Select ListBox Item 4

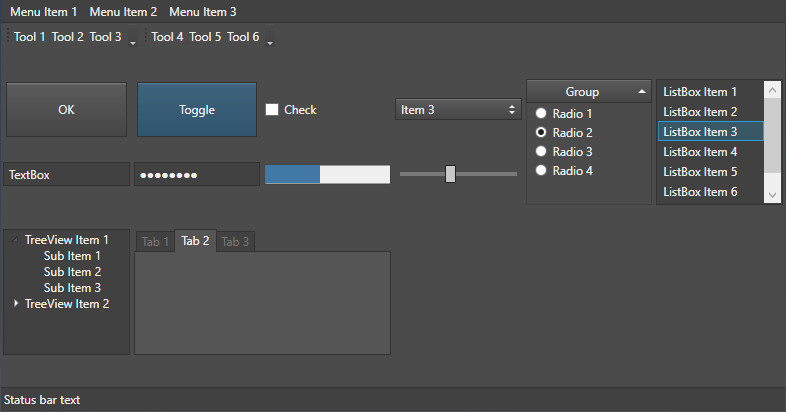(710, 152)
